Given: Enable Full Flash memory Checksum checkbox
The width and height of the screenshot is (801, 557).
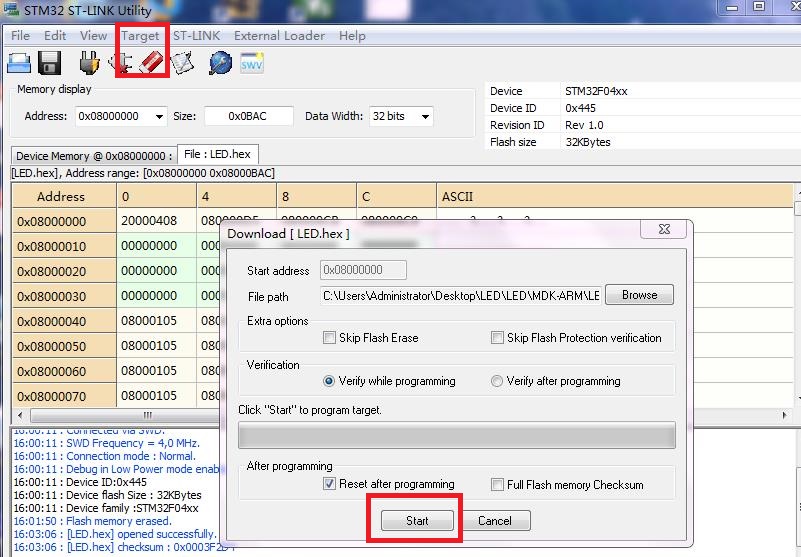Looking at the screenshot, I should tap(497, 484).
